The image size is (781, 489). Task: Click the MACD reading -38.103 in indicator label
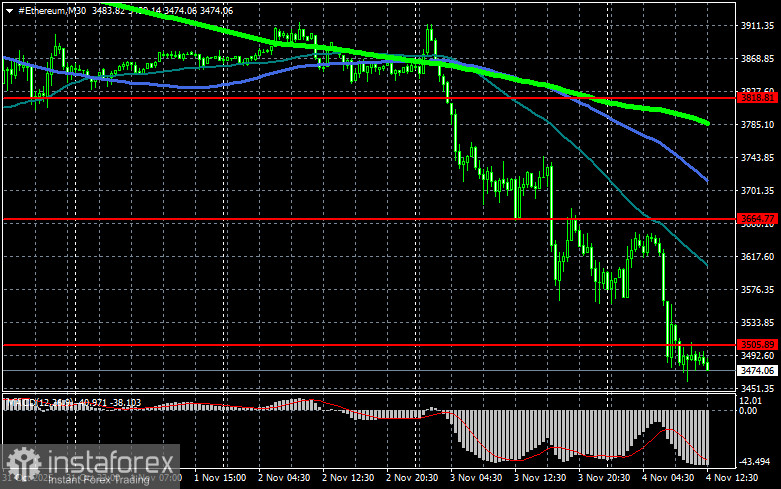tap(126, 402)
